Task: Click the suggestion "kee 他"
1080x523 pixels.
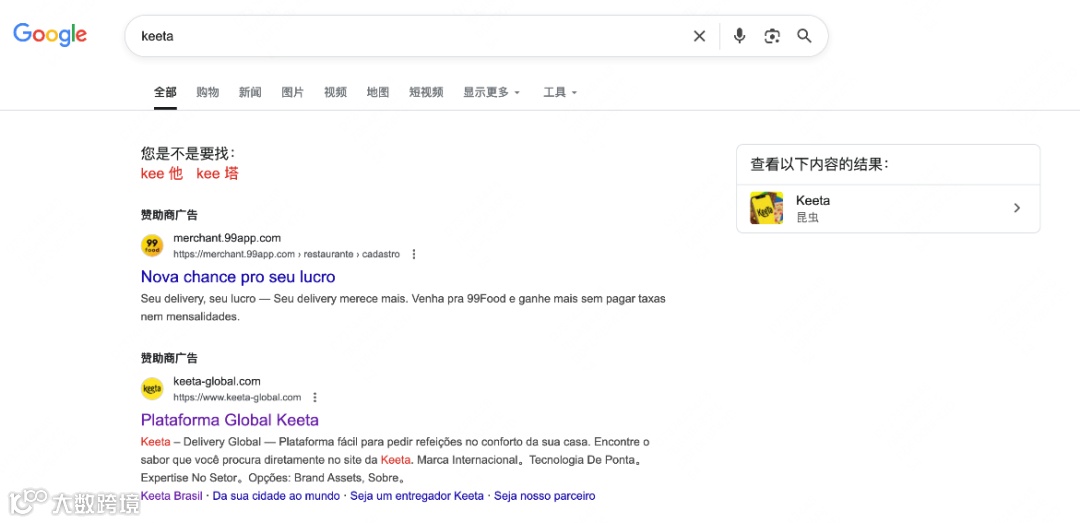Action: 162,174
